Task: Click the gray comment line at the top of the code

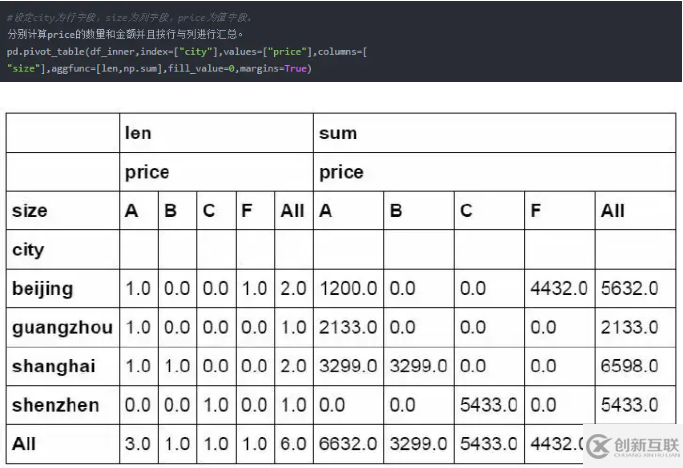Action: coord(130,18)
